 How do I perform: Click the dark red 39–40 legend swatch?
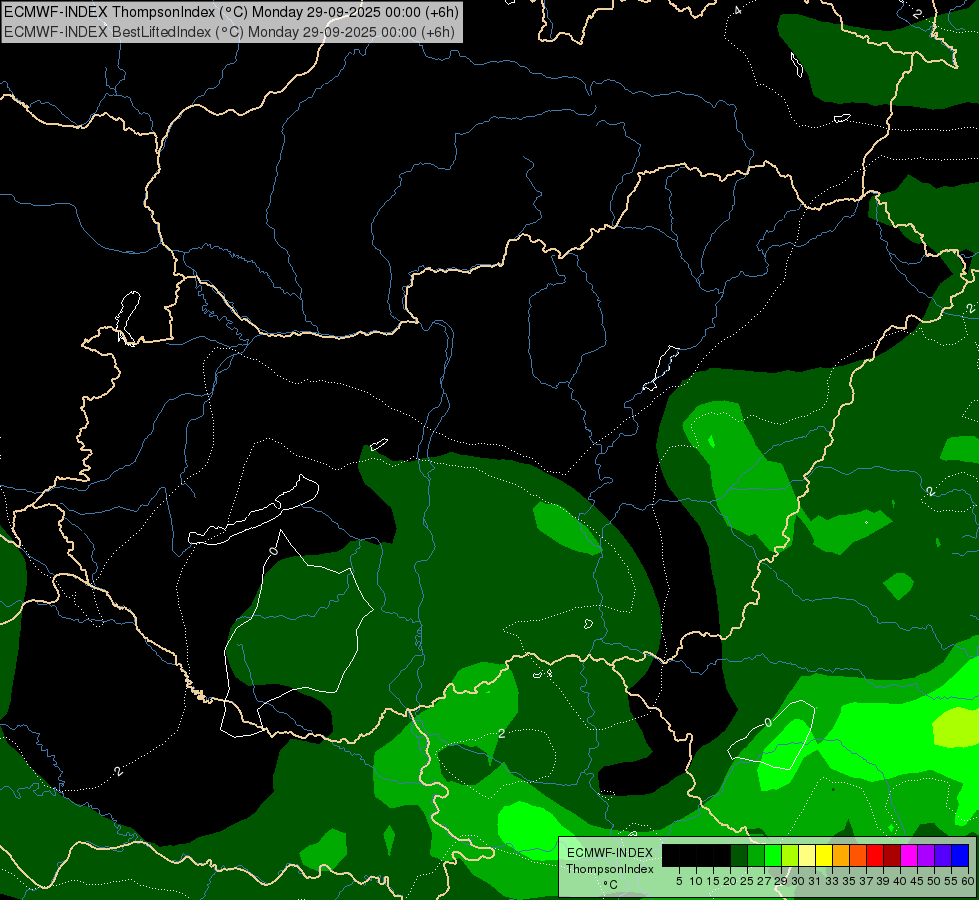click(892, 855)
